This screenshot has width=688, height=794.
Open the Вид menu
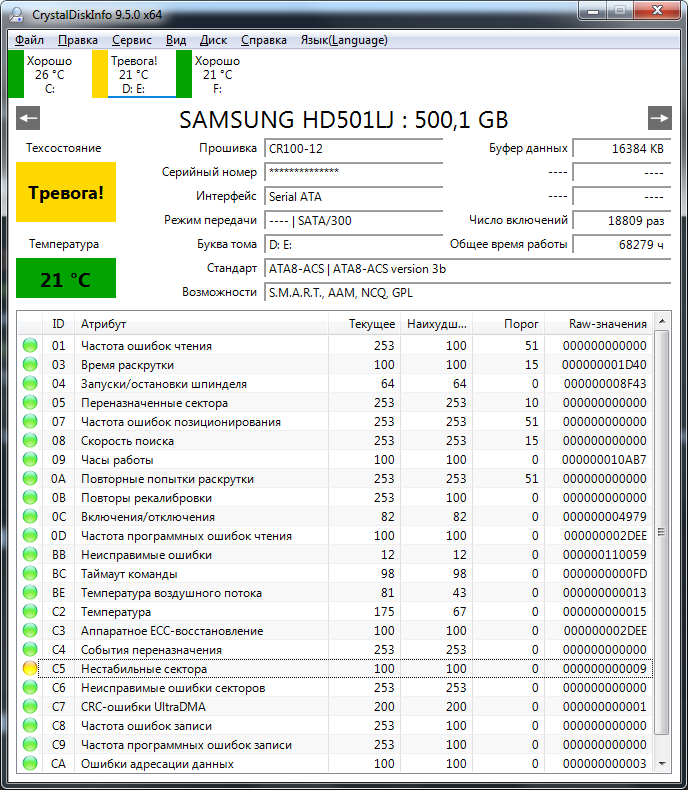(x=176, y=40)
